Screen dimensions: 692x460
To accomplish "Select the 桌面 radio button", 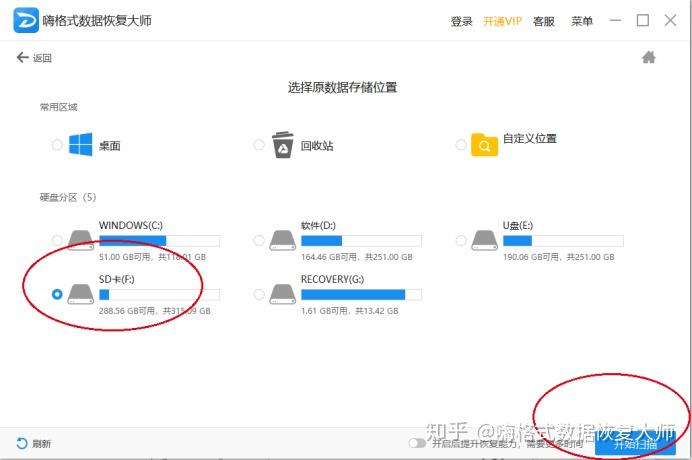I will click(57, 144).
